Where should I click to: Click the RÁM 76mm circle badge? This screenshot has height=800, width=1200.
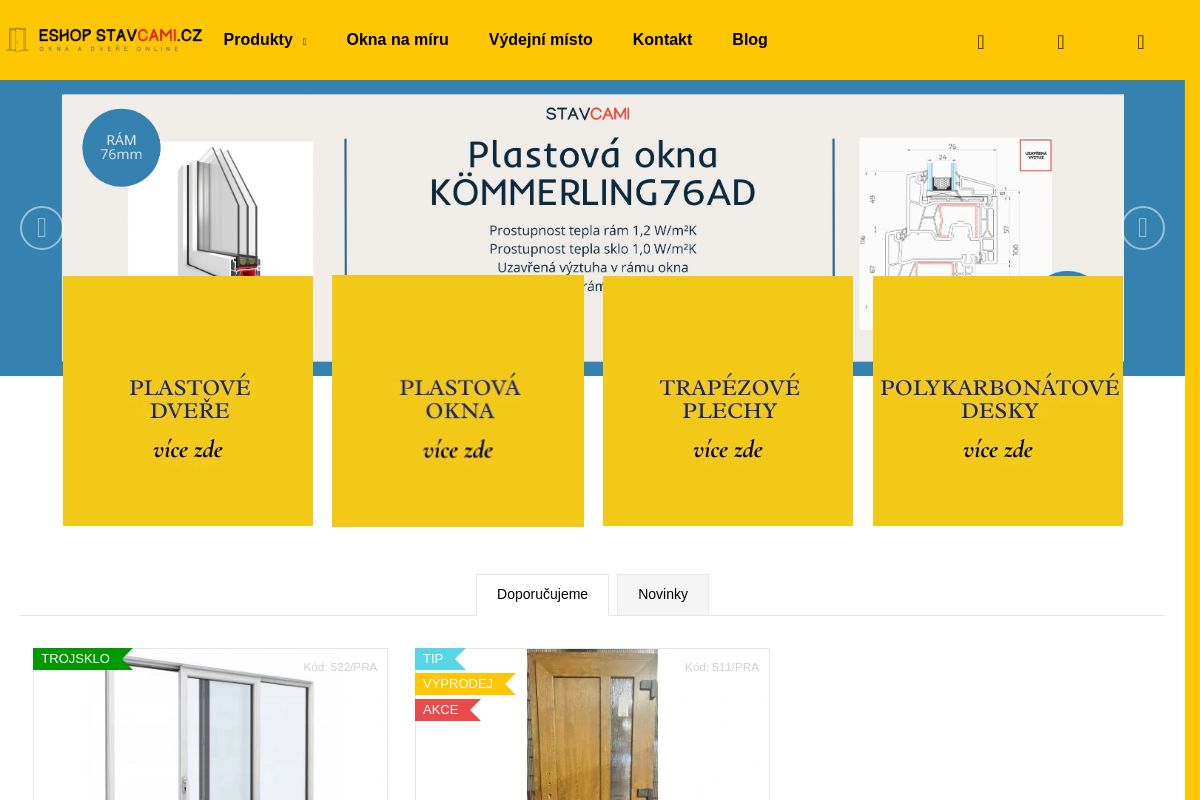(121, 146)
